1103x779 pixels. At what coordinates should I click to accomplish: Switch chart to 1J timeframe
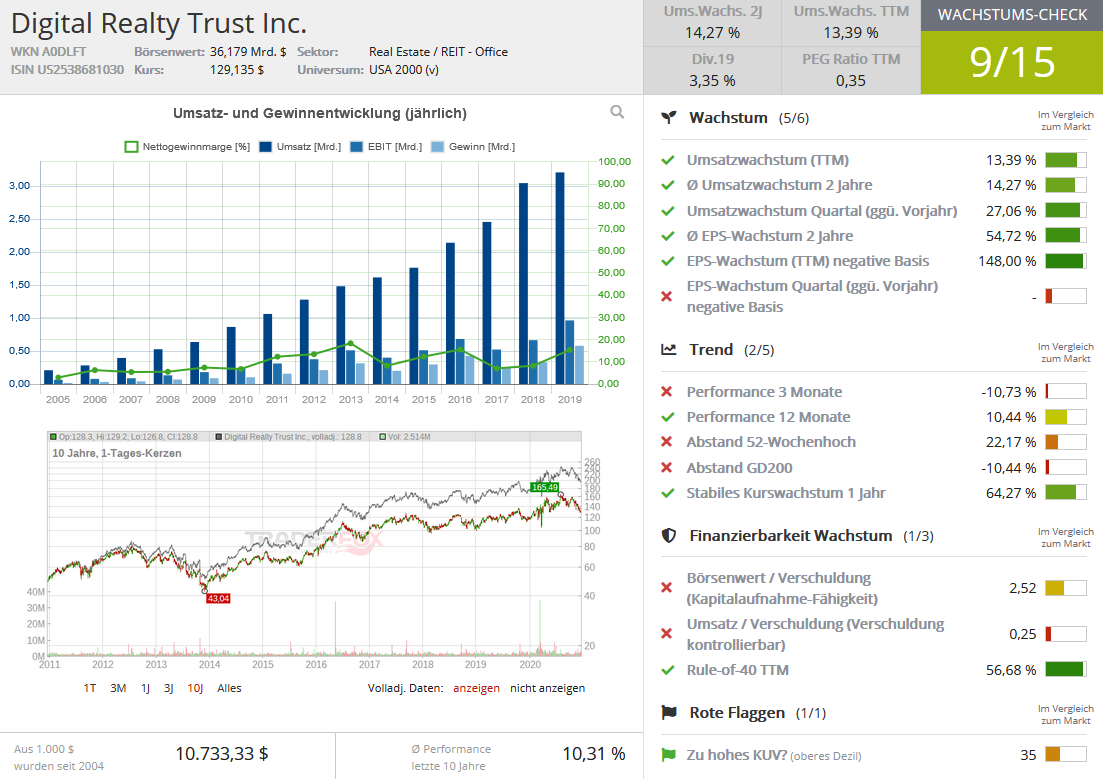click(145, 688)
